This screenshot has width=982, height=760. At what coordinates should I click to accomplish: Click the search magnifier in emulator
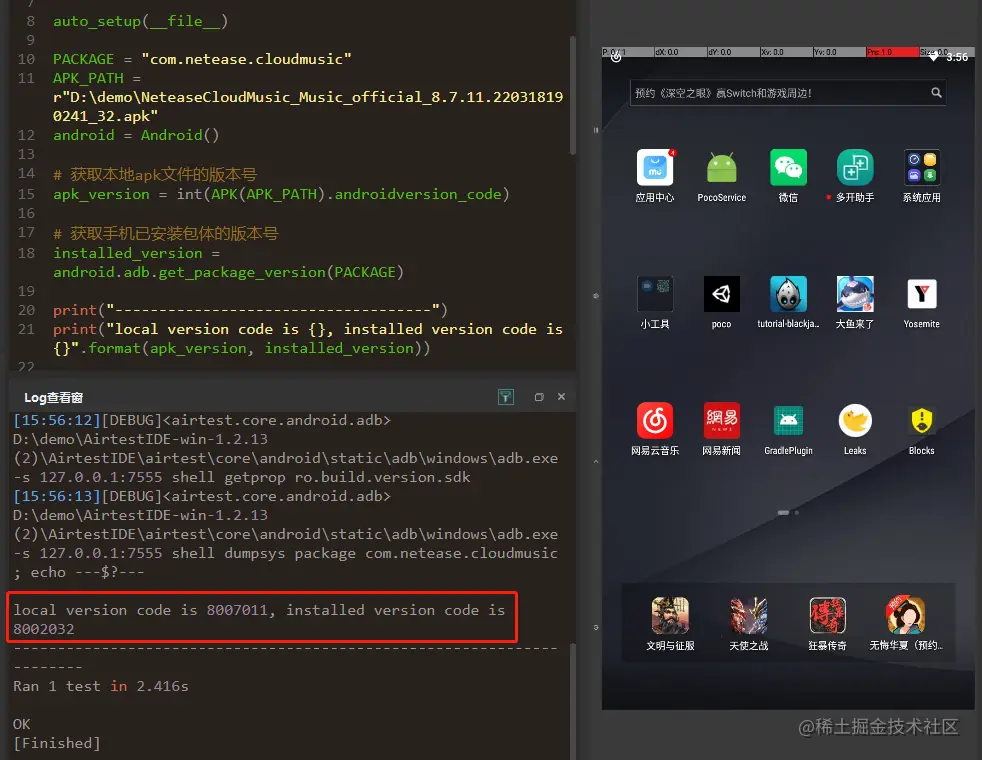click(x=936, y=93)
